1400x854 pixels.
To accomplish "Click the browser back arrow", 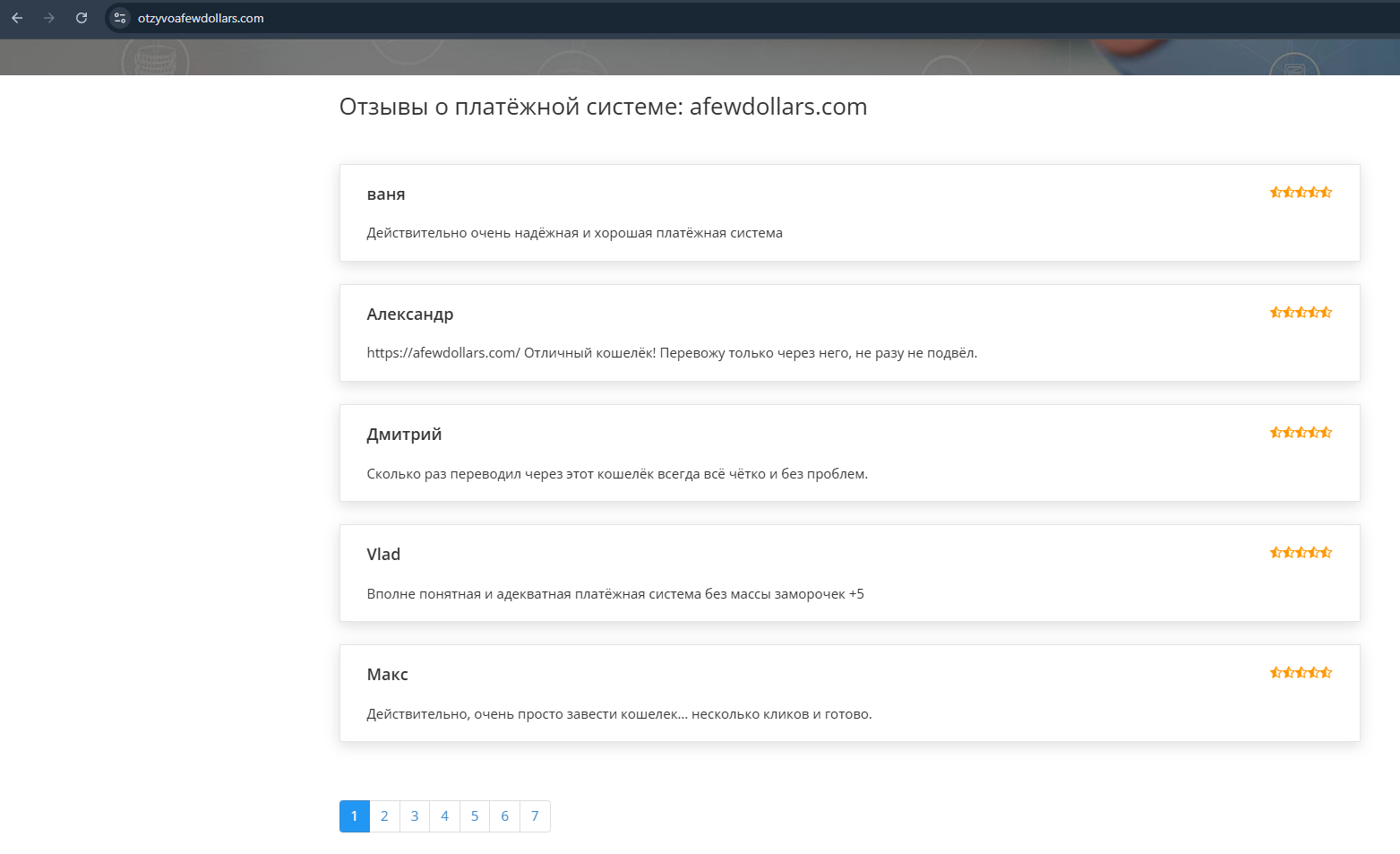I will coord(17,18).
